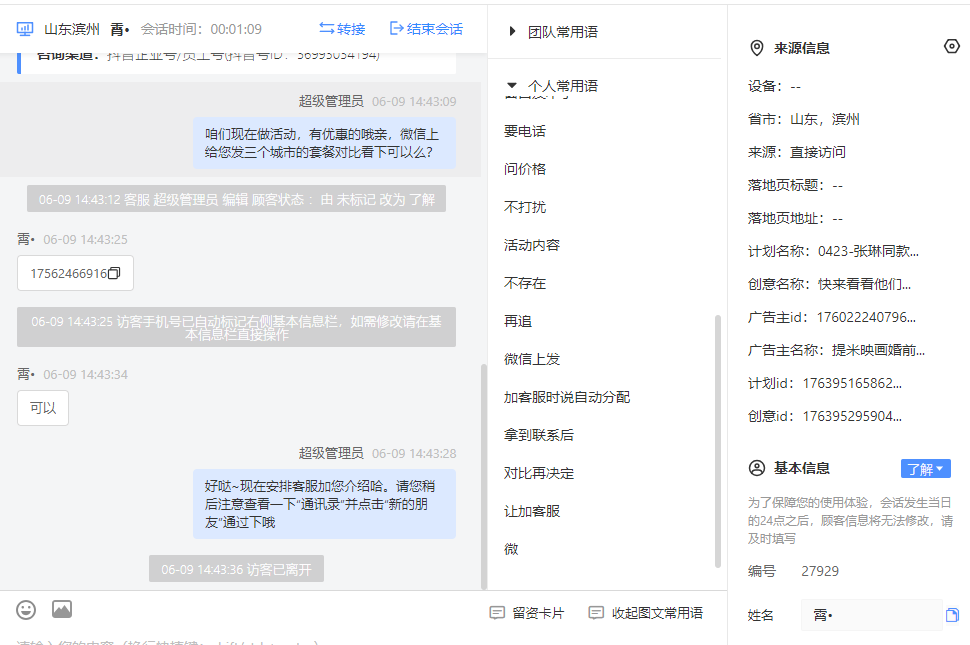
Task: Click the 计划id 176395165862 value
Action: click(852, 383)
